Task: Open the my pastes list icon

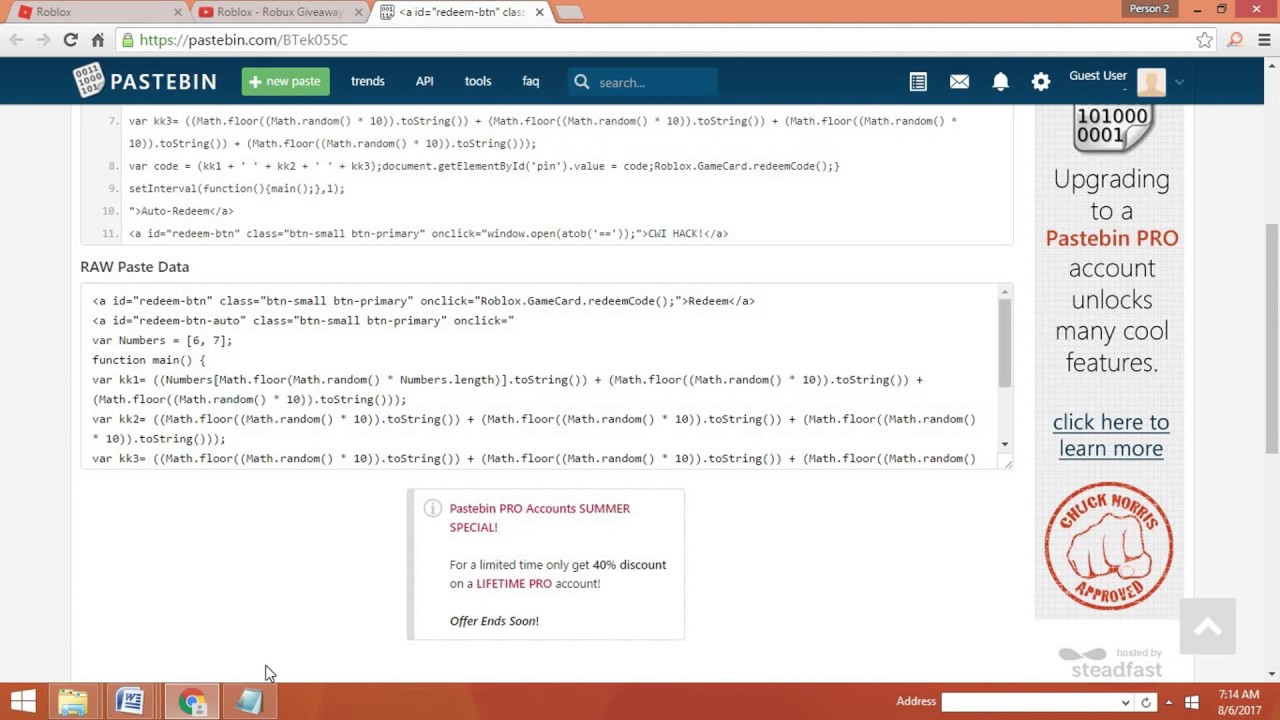Action: (x=918, y=82)
